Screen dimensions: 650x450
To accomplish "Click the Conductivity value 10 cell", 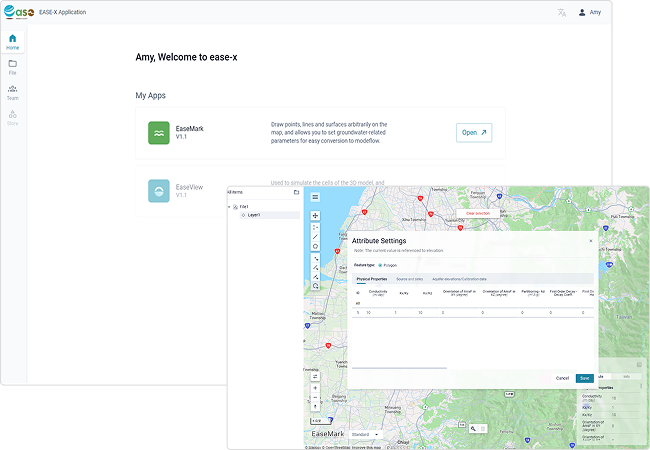I will click(x=378, y=313).
